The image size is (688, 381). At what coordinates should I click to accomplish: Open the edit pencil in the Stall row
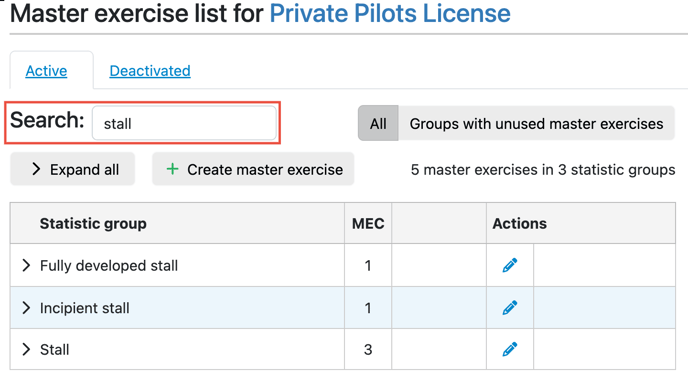[509, 349]
